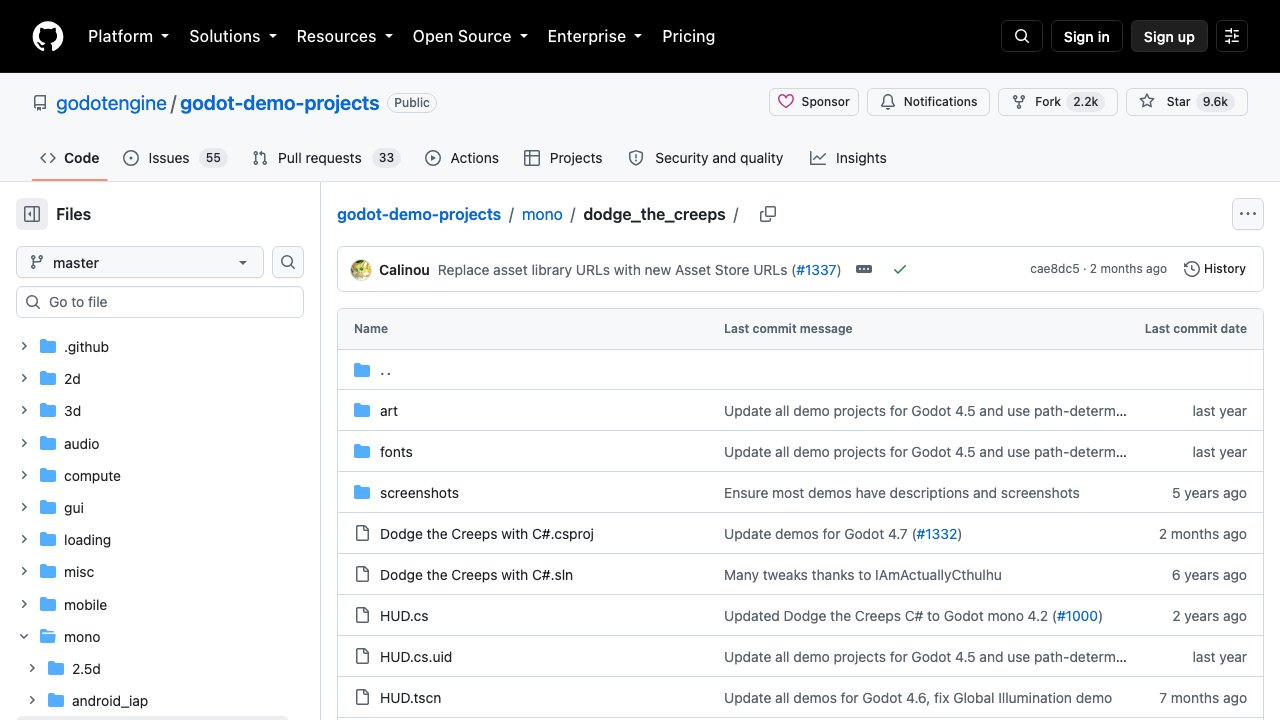
Task: Click the Sign in button
Action: point(1087,36)
